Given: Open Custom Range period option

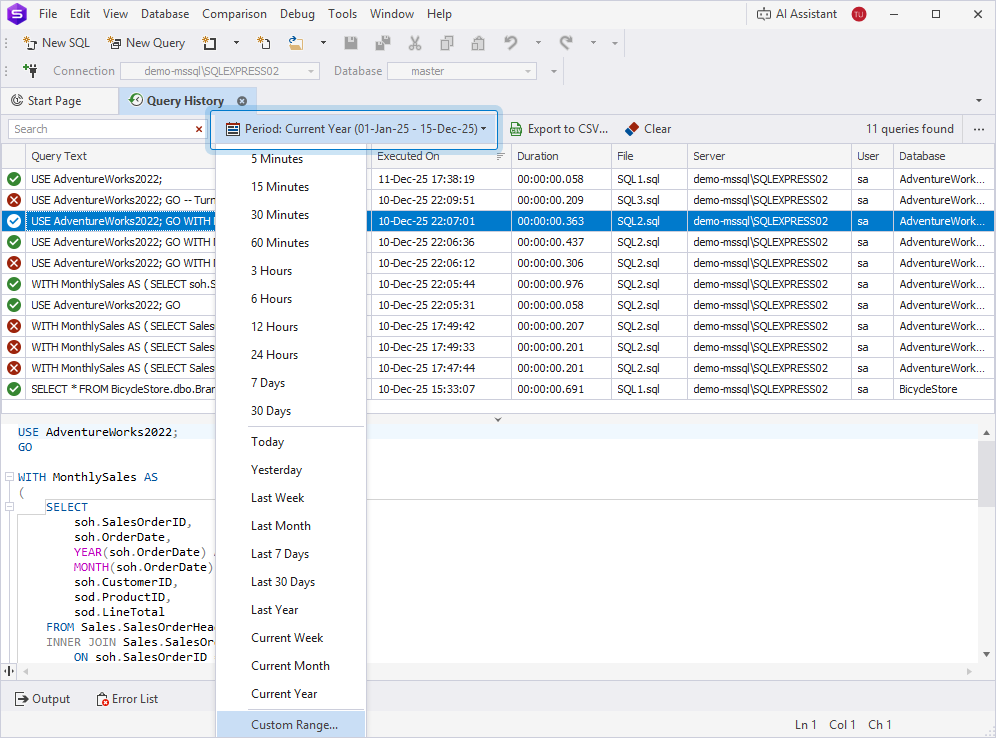Looking at the screenshot, I should point(291,725).
